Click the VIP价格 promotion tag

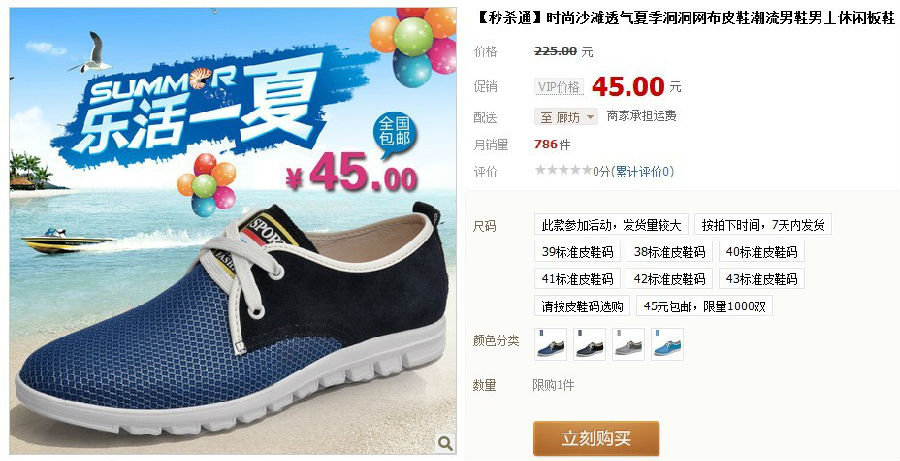[558, 87]
